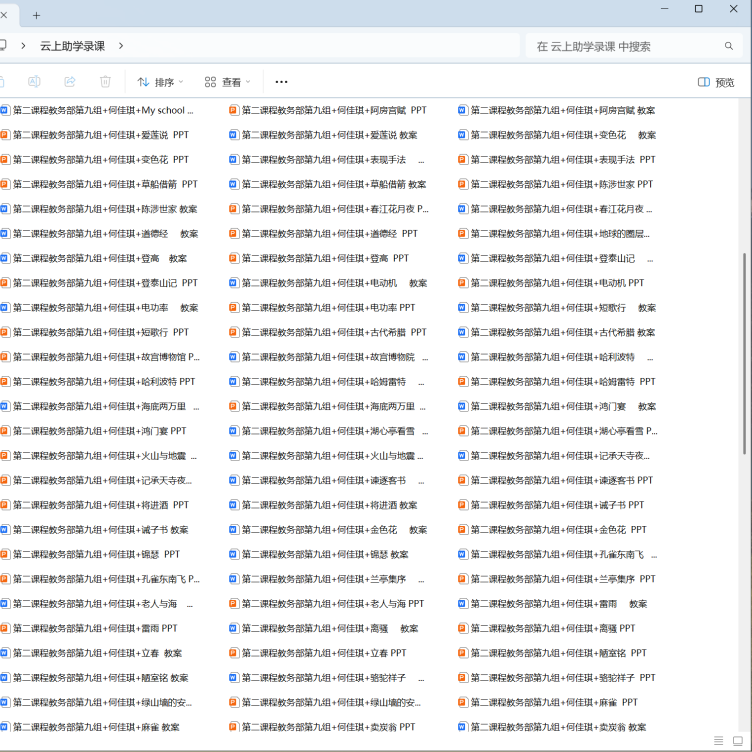Image resolution: width=752 pixels, height=752 pixels.
Task: Click the Word icon of 鸿门宴 教案
Action: tap(462, 406)
